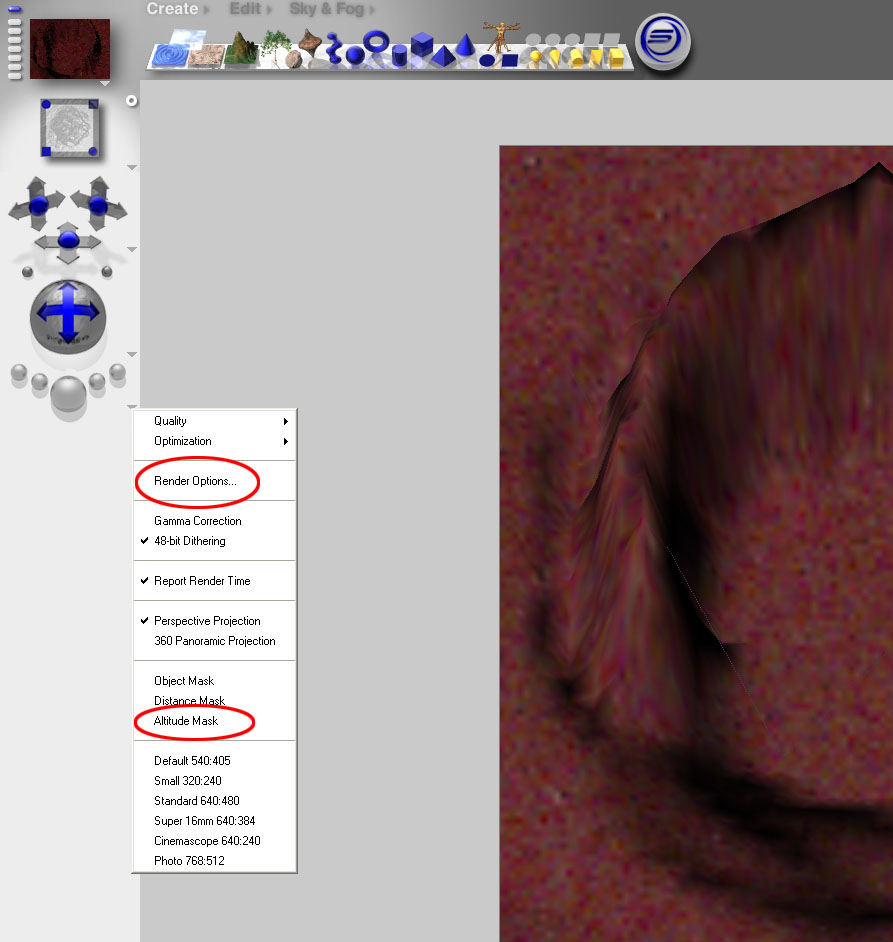Click the nano preview thumbnail
This screenshot has height=942, width=893.
(x=70, y=49)
